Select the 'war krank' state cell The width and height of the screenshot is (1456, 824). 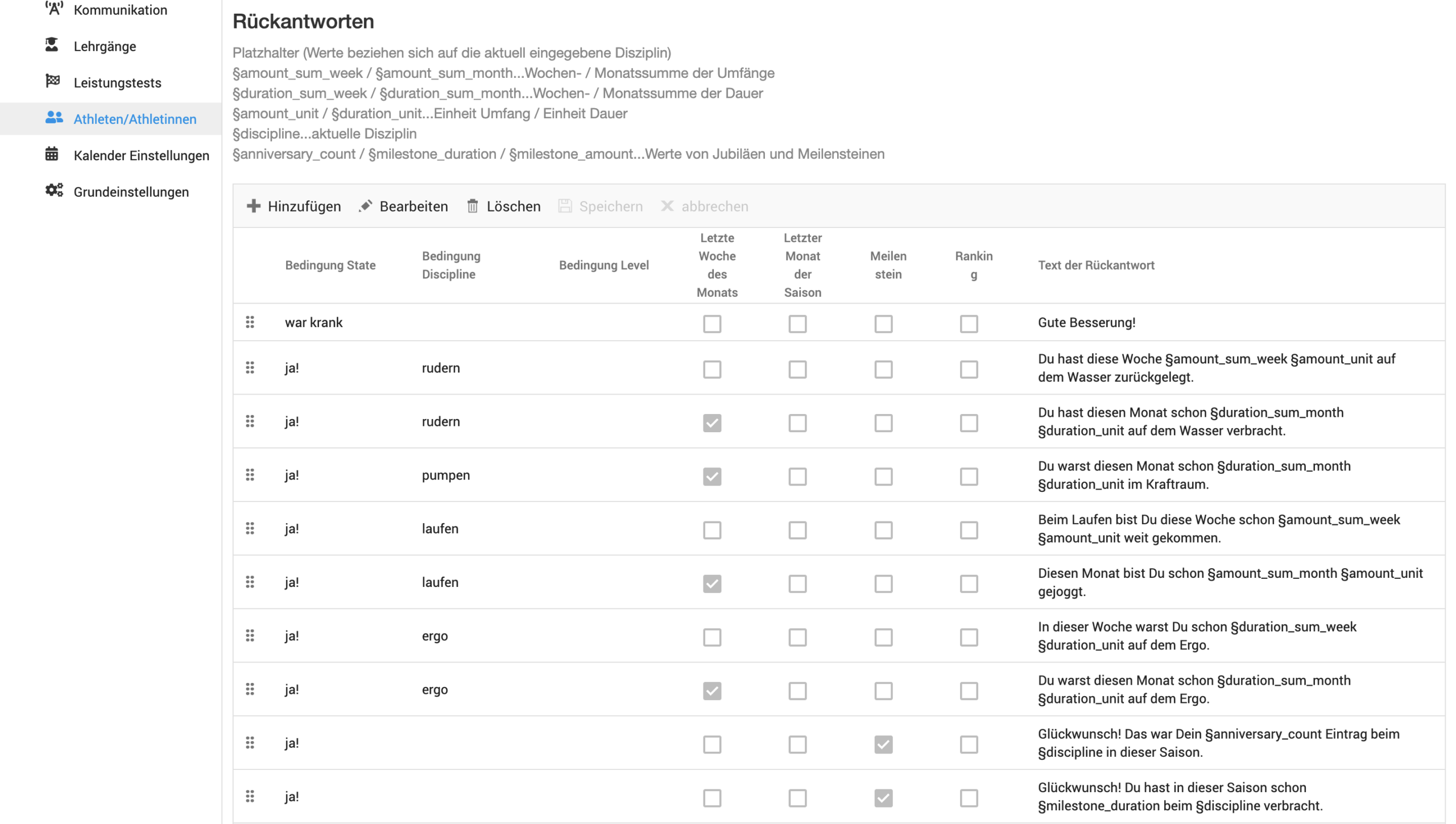tap(313, 322)
